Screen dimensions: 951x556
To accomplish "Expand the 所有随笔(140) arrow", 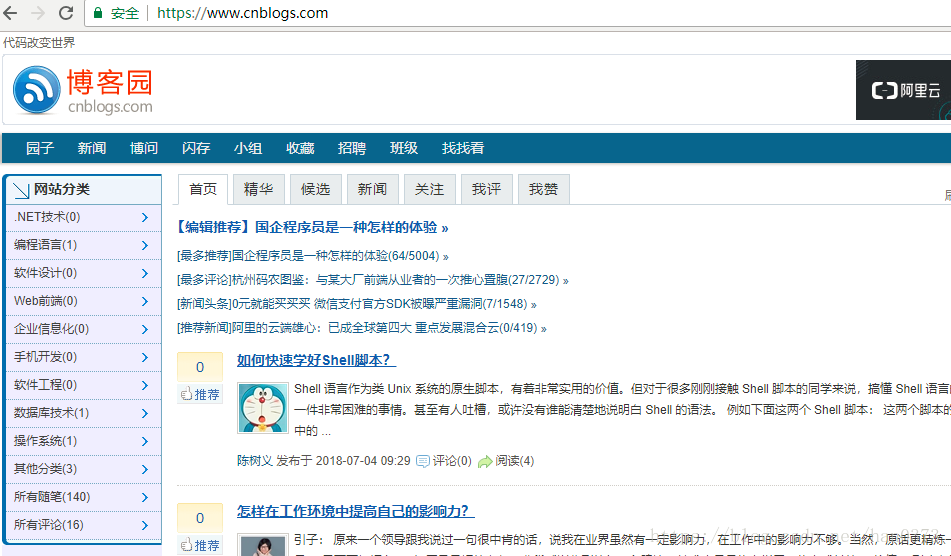I will (144, 497).
